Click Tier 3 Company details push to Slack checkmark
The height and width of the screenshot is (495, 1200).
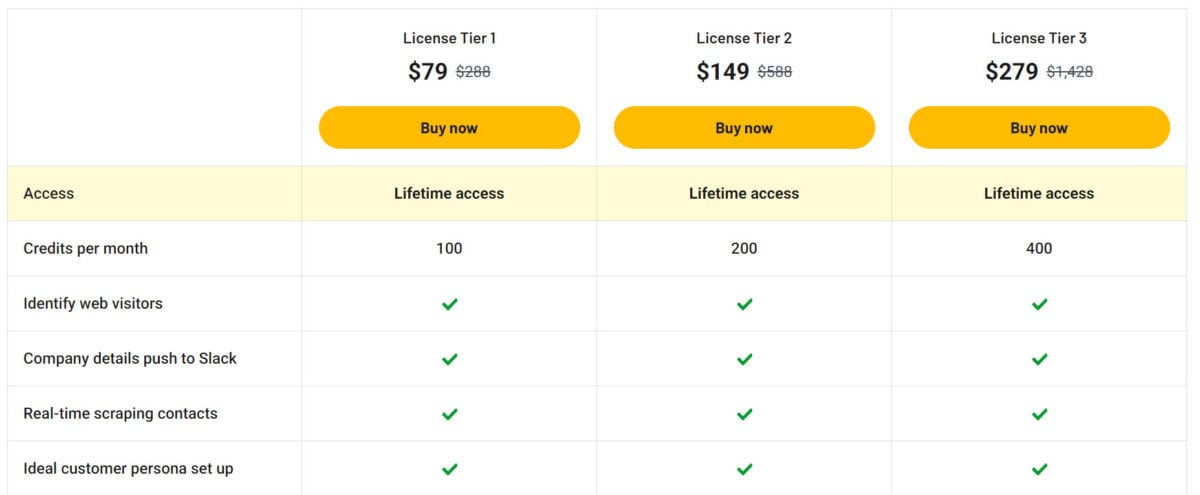[1039, 359]
